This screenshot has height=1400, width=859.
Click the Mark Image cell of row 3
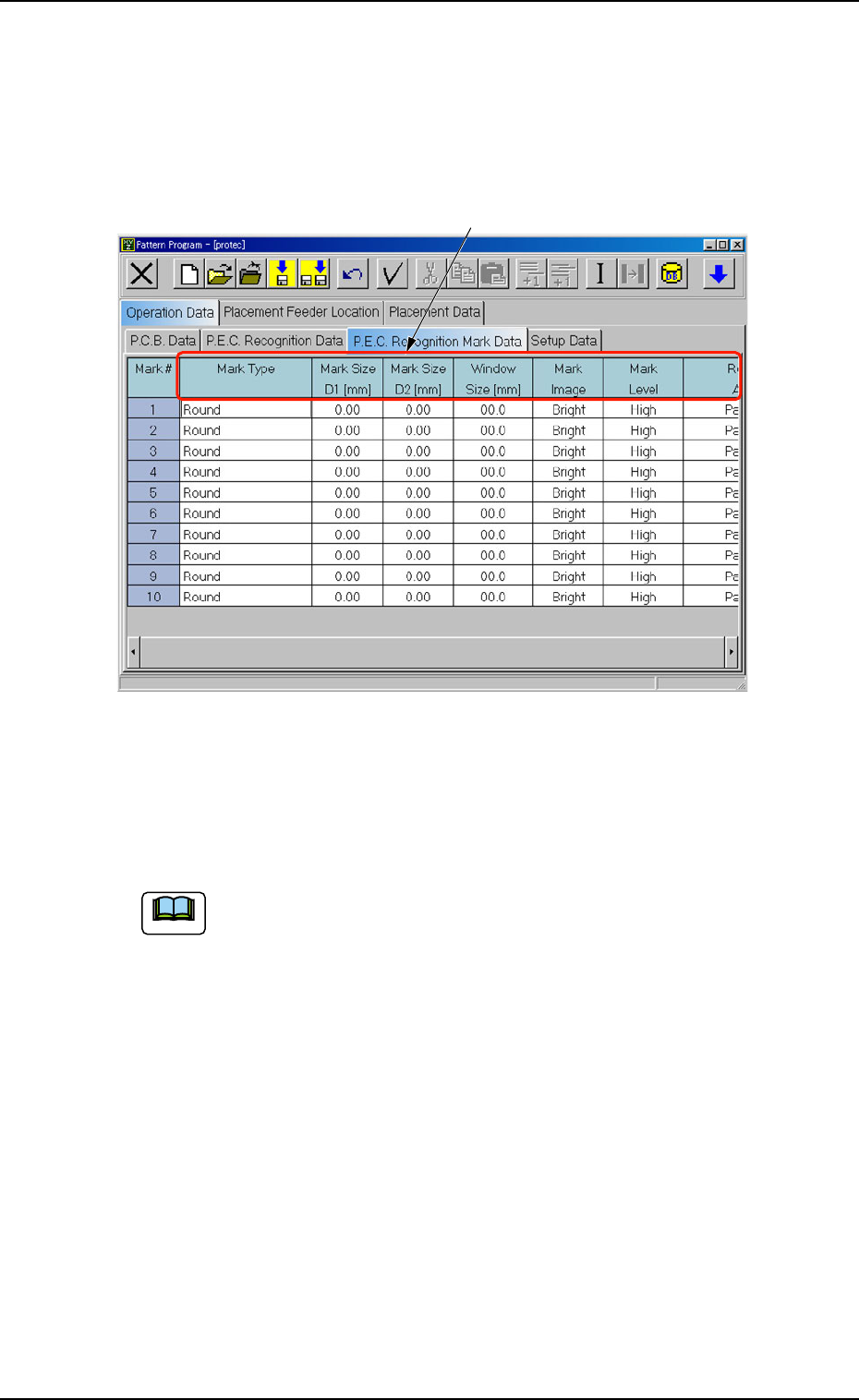(568, 452)
